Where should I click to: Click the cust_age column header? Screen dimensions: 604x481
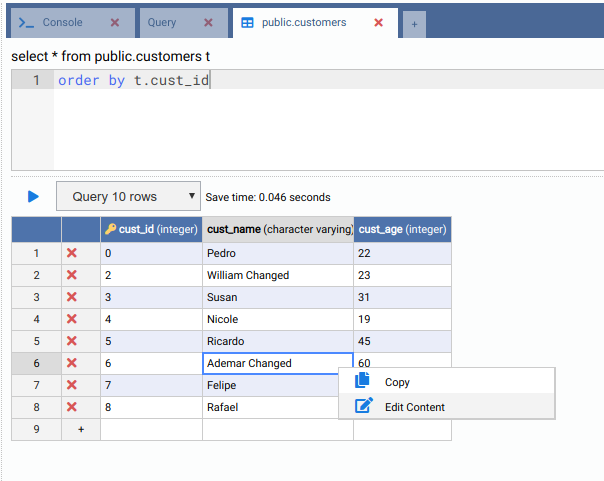(x=401, y=230)
